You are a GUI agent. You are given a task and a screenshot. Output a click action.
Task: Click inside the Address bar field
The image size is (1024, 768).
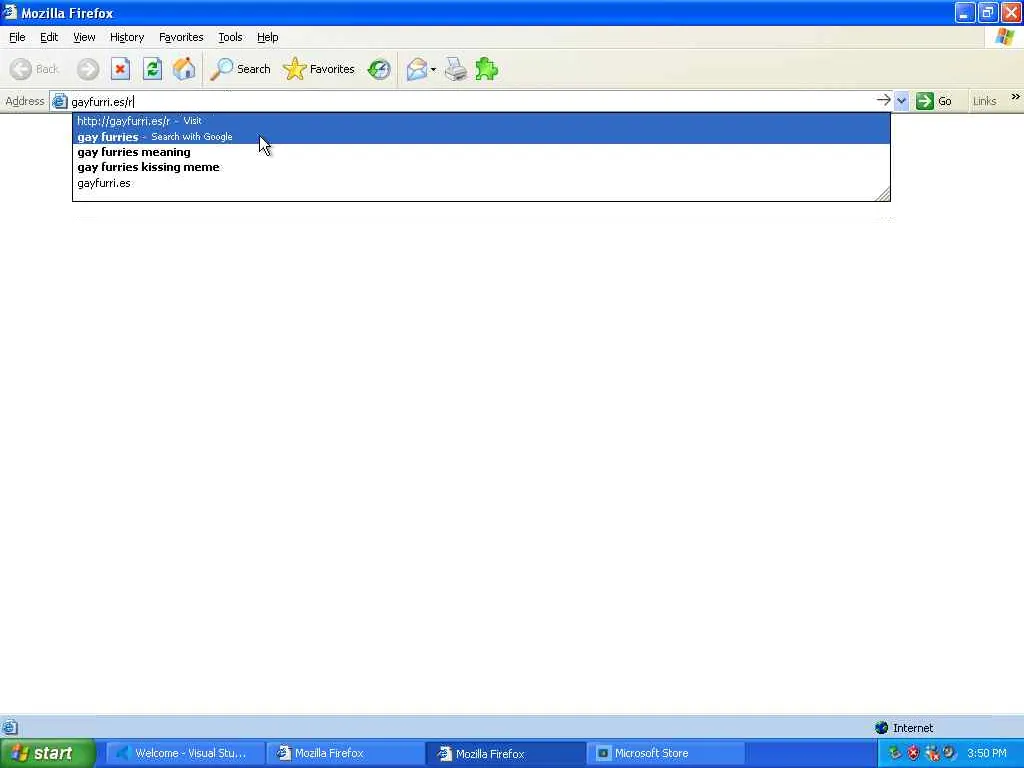tap(470, 101)
